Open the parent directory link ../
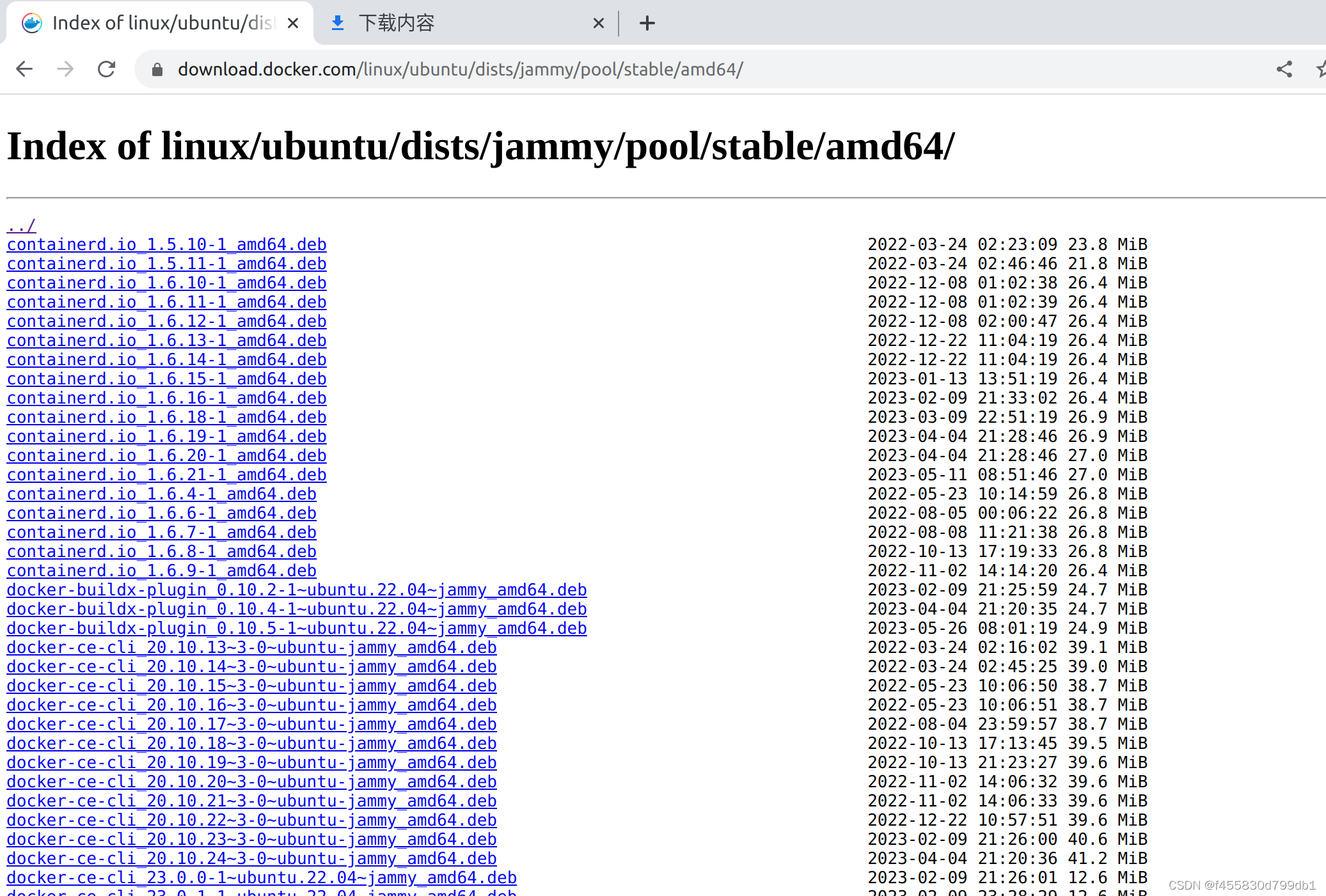The image size is (1326, 896). click(x=20, y=225)
